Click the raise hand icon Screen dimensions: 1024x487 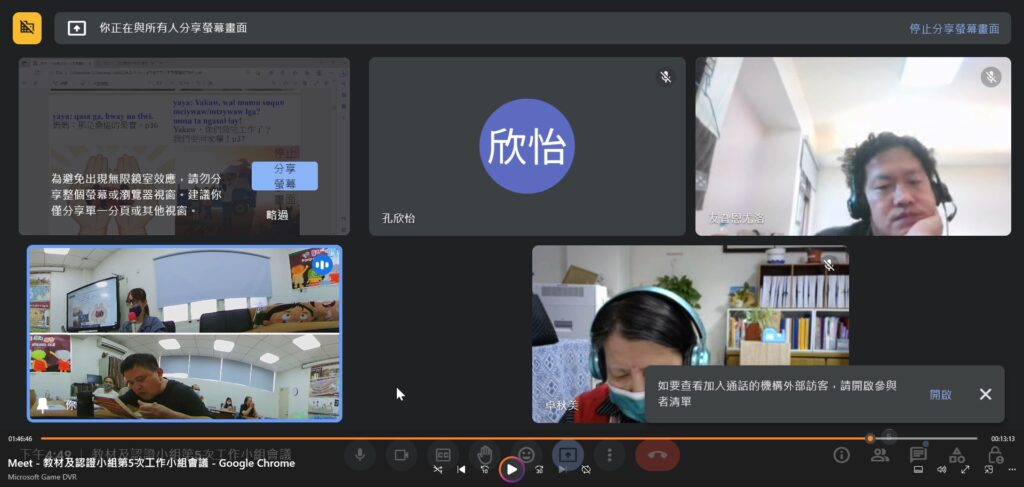[x=485, y=455]
